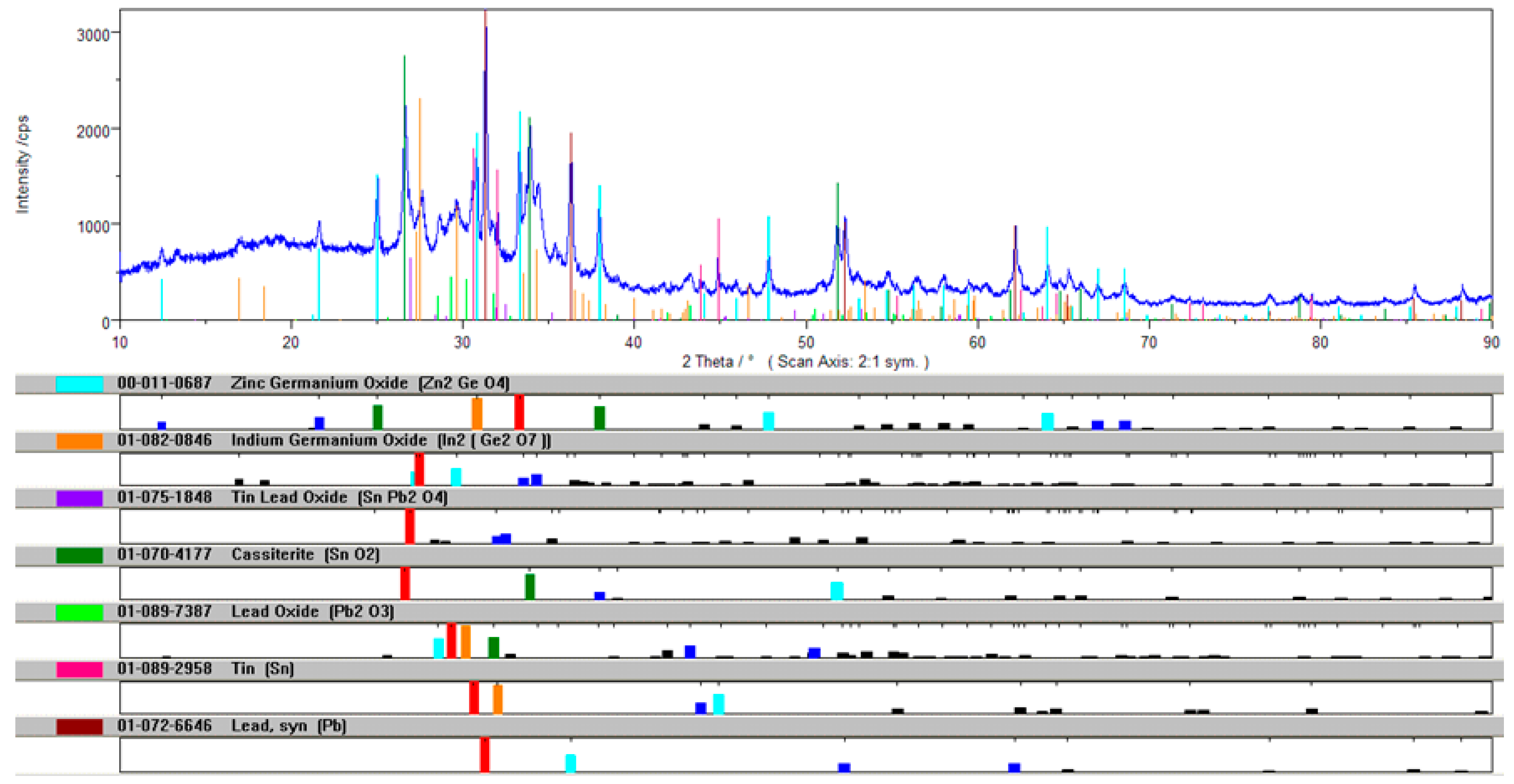1514x784 pixels.
Task: Click reference code 00-011-0687
Action: click(x=164, y=383)
